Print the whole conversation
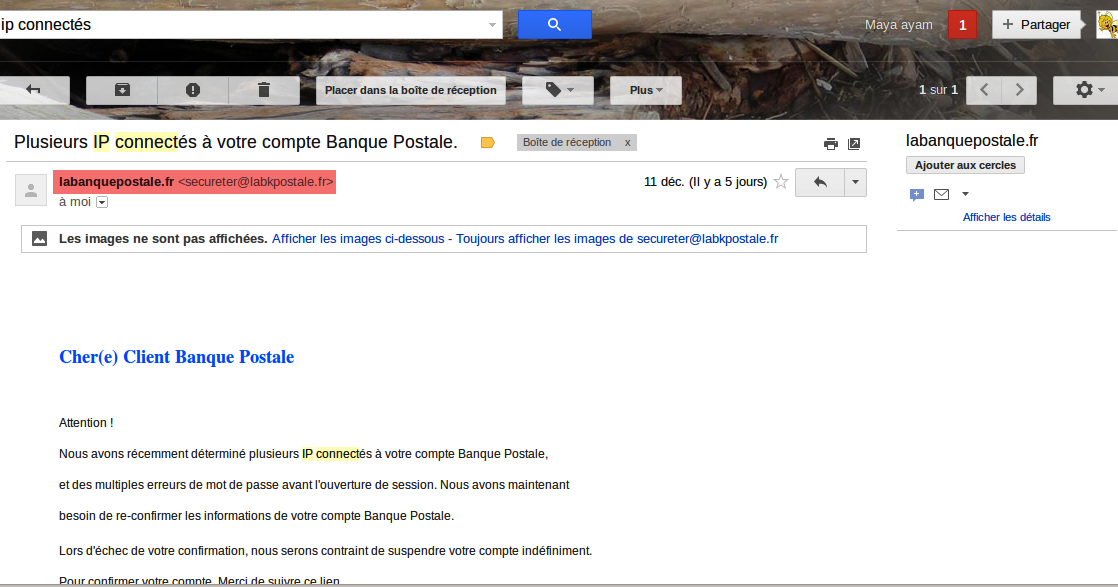This screenshot has height=587, width=1118. 831,144
